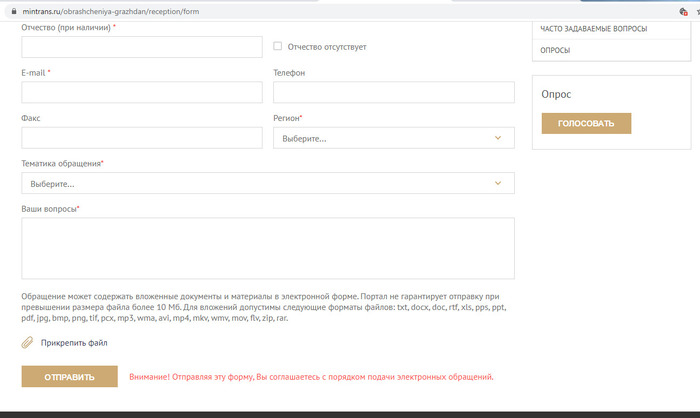This screenshot has width=700, height=418.
Task: Click the Факс input field
Action: [141, 138]
